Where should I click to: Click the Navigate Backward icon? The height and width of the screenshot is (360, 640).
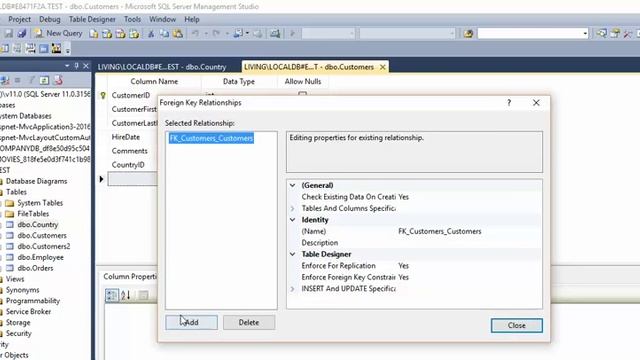coord(238,33)
